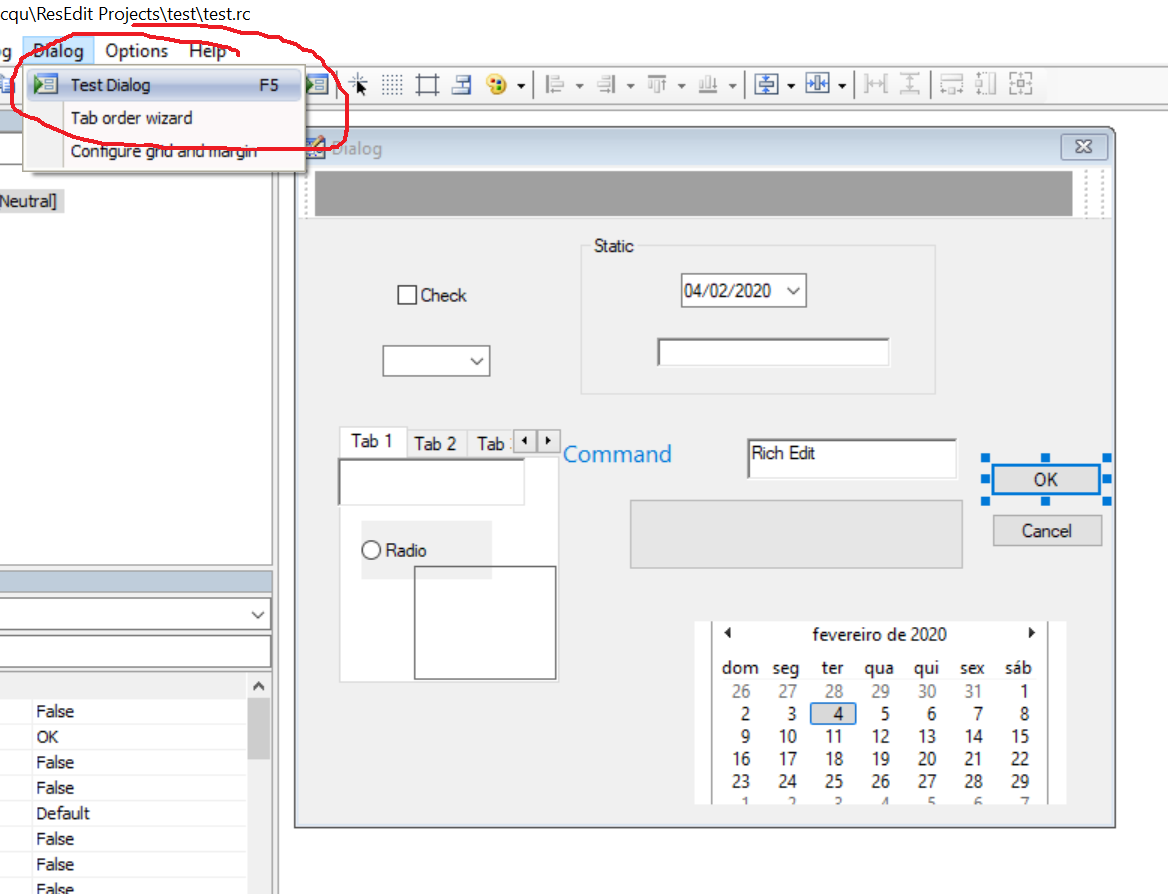
Task: Select Tab order wizard menu entry
Action: point(131,118)
